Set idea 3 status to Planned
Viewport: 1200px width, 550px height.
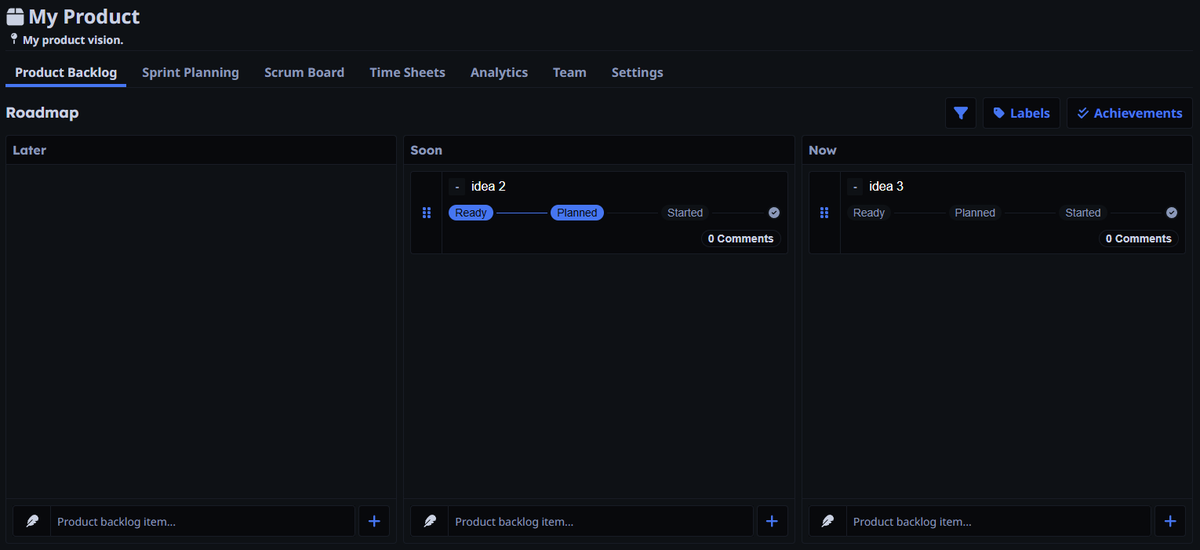point(975,213)
